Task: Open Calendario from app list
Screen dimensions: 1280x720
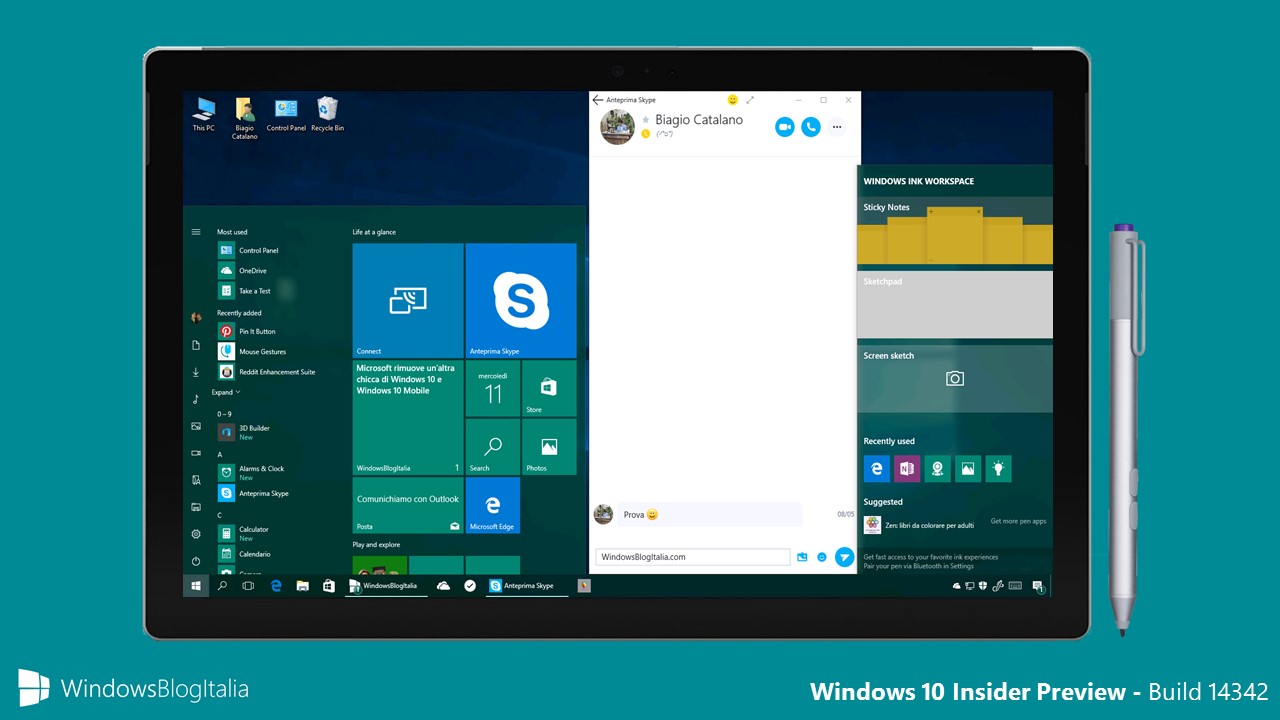Action: [x=245, y=554]
